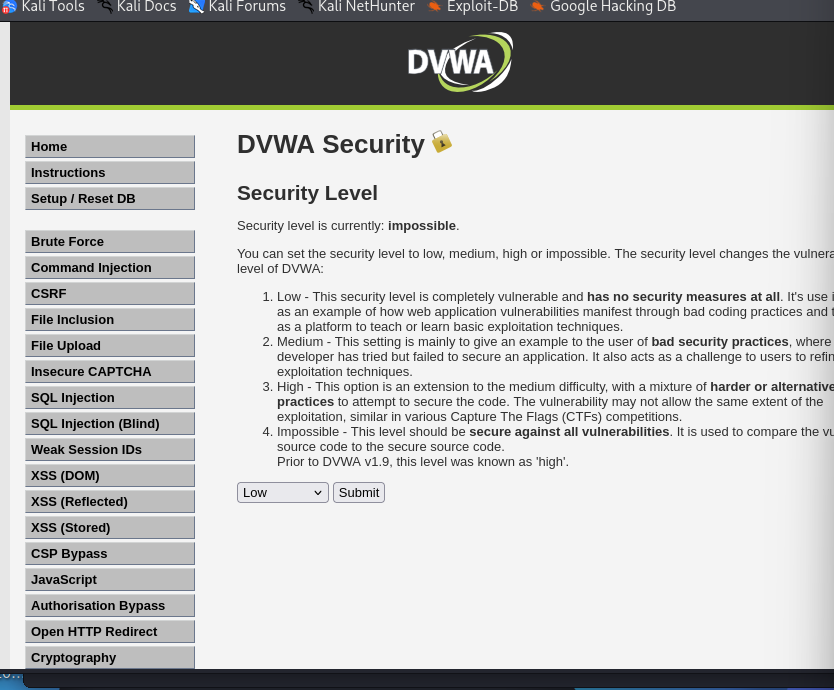The image size is (834, 690).
Task: Open the Authorisation Bypass module
Action: pyautogui.click(x=110, y=606)
